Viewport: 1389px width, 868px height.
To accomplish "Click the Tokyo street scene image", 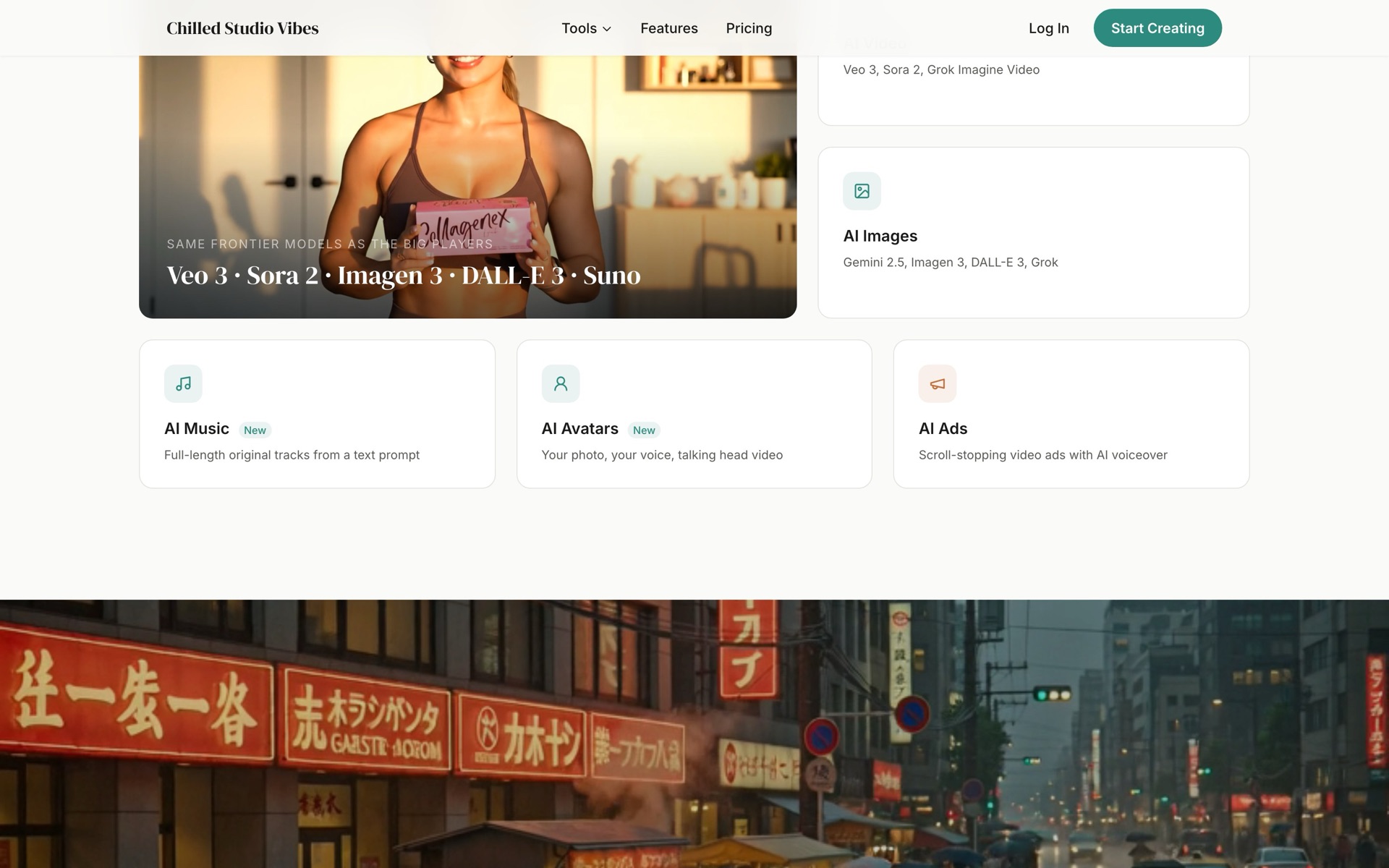I will pyautogui.click(x=694, y=733).
